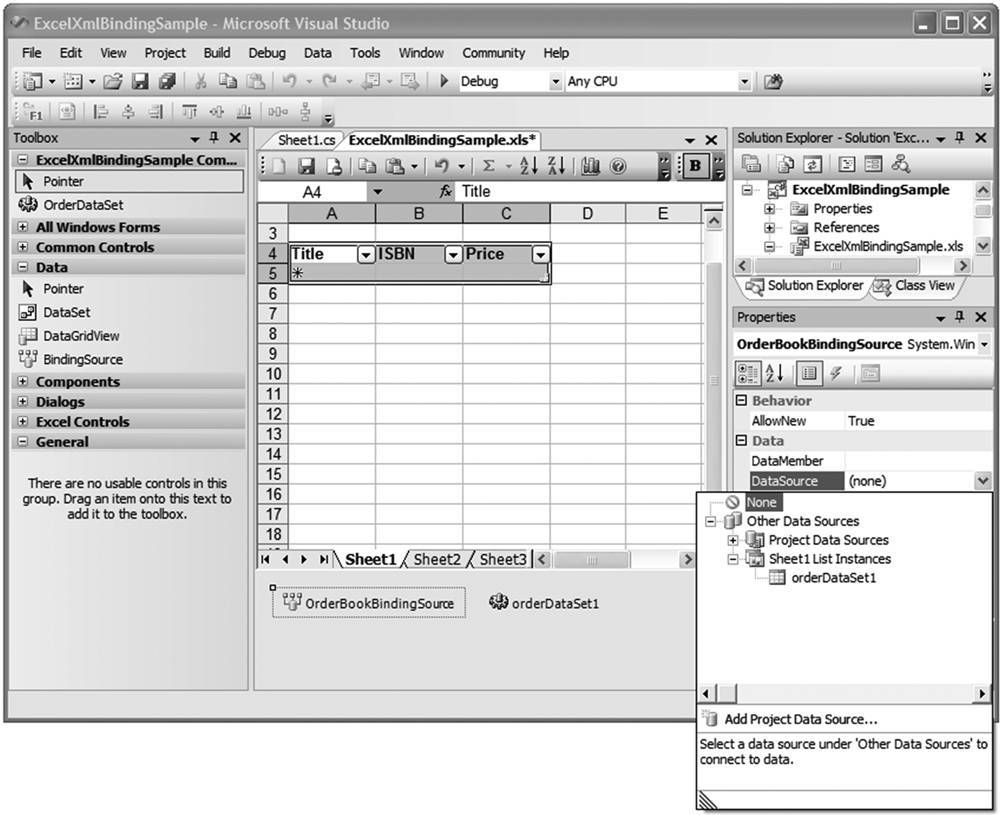This screenshot has height=815, width=1000.
Task: Click the Refresh icon in Solution Explorer toolbar
Action: pyautogui.click(x=812, y=165)
